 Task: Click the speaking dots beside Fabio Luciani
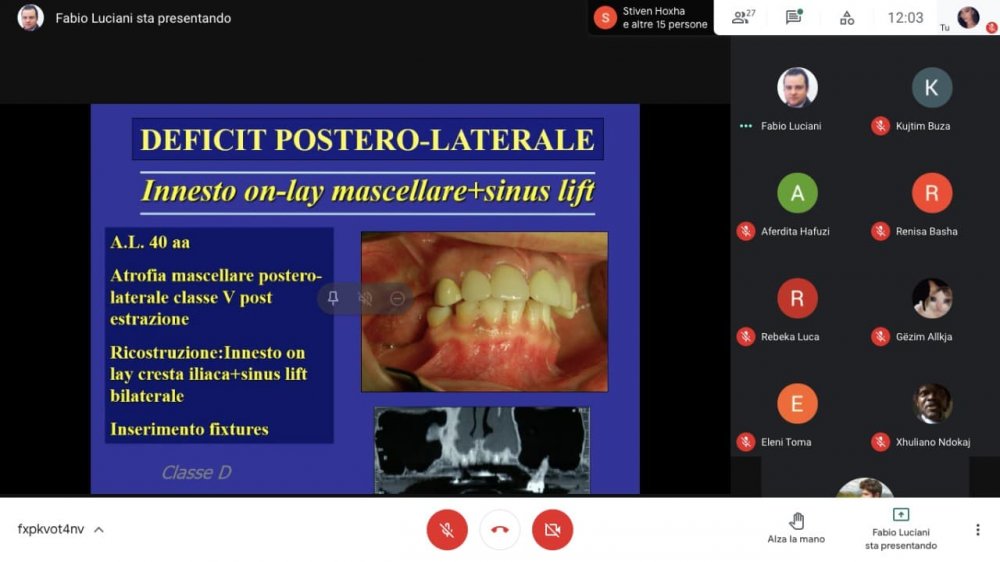tap(746, 126)
